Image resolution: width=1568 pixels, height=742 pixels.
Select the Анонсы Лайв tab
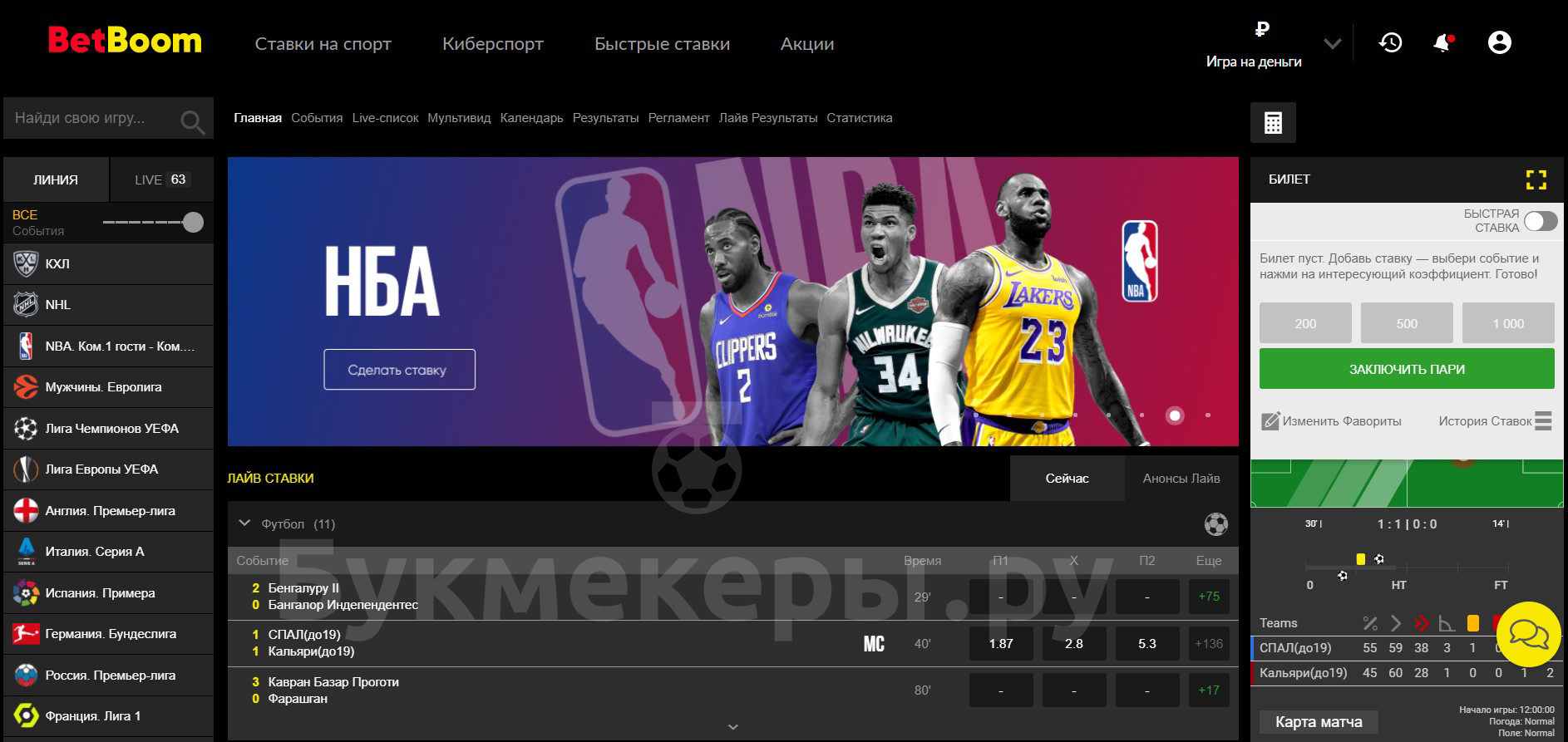1181,479
